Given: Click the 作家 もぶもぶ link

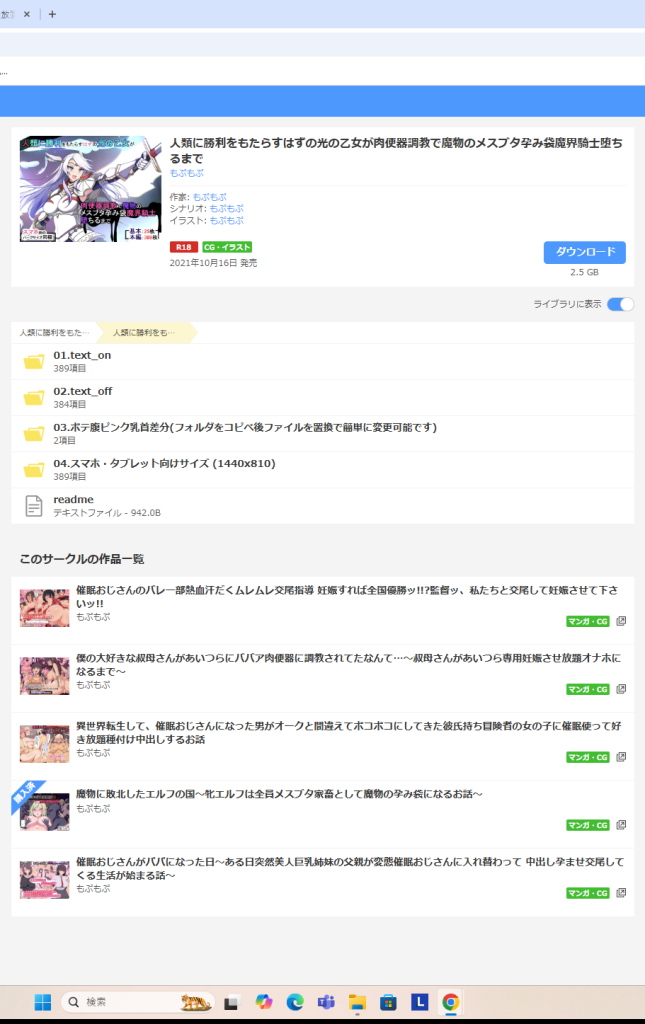Looking at the screenshot, I should click(x=210, y=197).
